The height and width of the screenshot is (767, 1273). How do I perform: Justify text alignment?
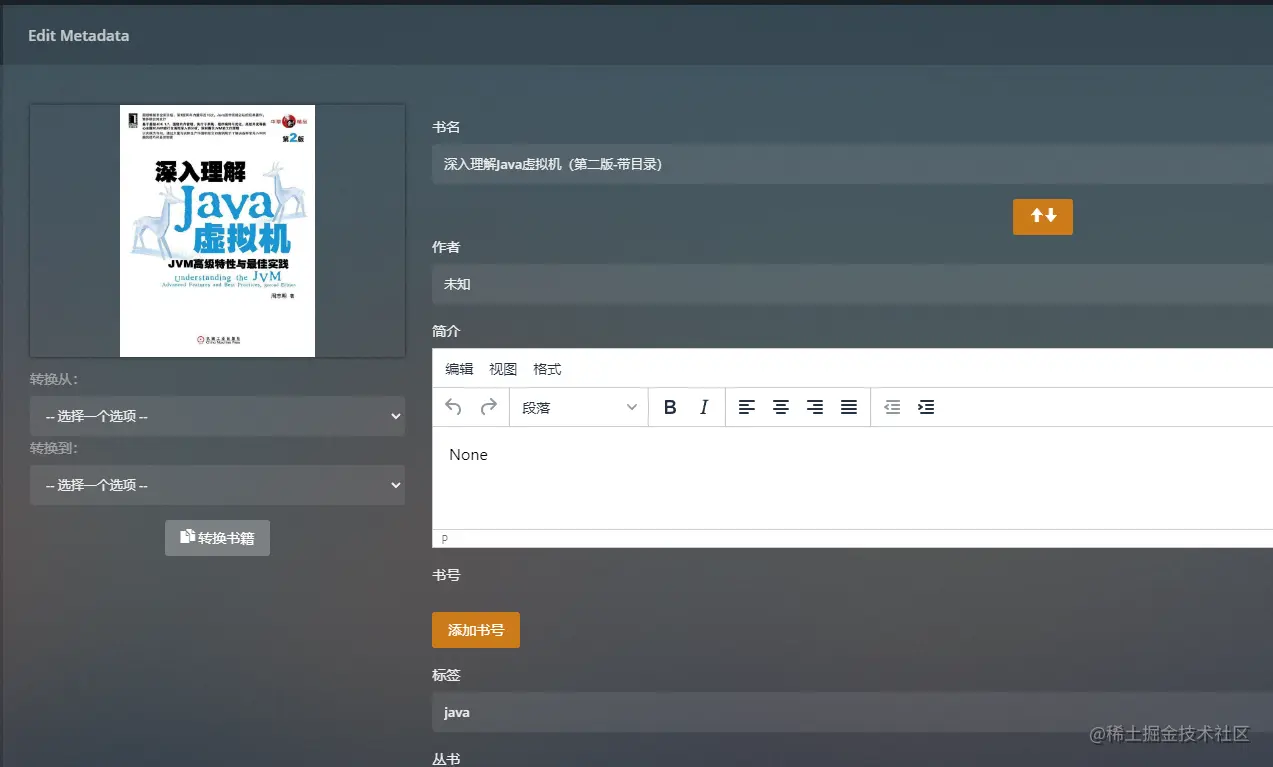(849, 407)
